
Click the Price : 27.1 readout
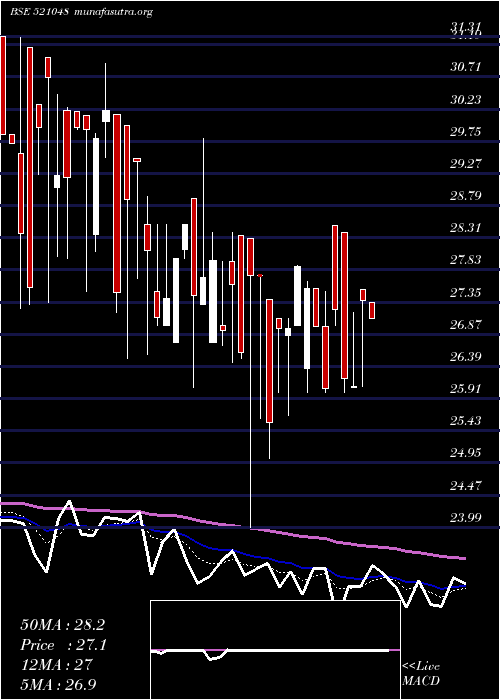tap(63, 645)
